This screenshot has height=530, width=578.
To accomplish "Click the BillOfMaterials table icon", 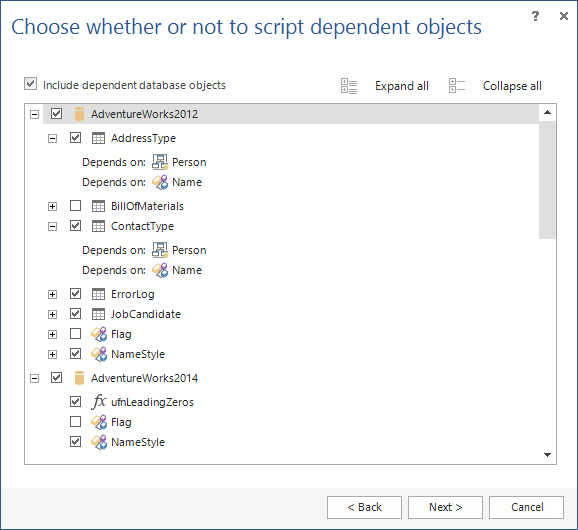I will click(98, 206).
